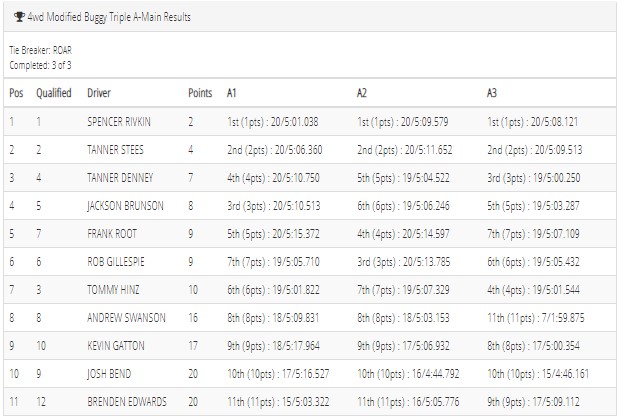This screenshot has width=619, height=416.
Task: Select driver name BRENDEN EDWARDS
Action: pyautogui.click(x=127, y=402)
